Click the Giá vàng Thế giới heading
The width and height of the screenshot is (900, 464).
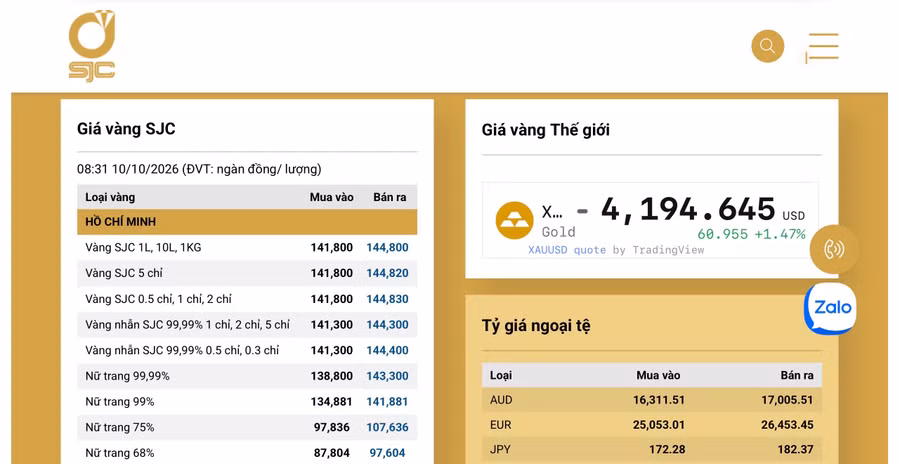coord(545,130)
